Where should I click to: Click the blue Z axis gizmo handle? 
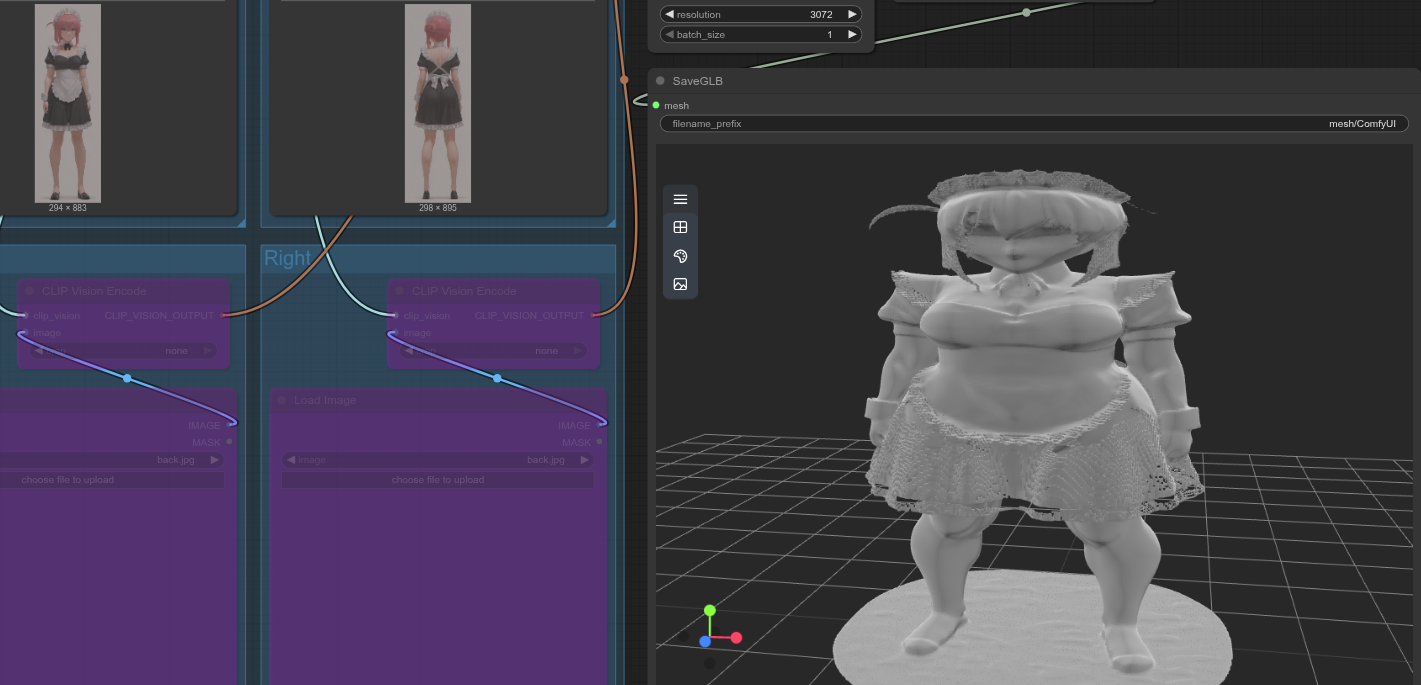tap(705, 641)
